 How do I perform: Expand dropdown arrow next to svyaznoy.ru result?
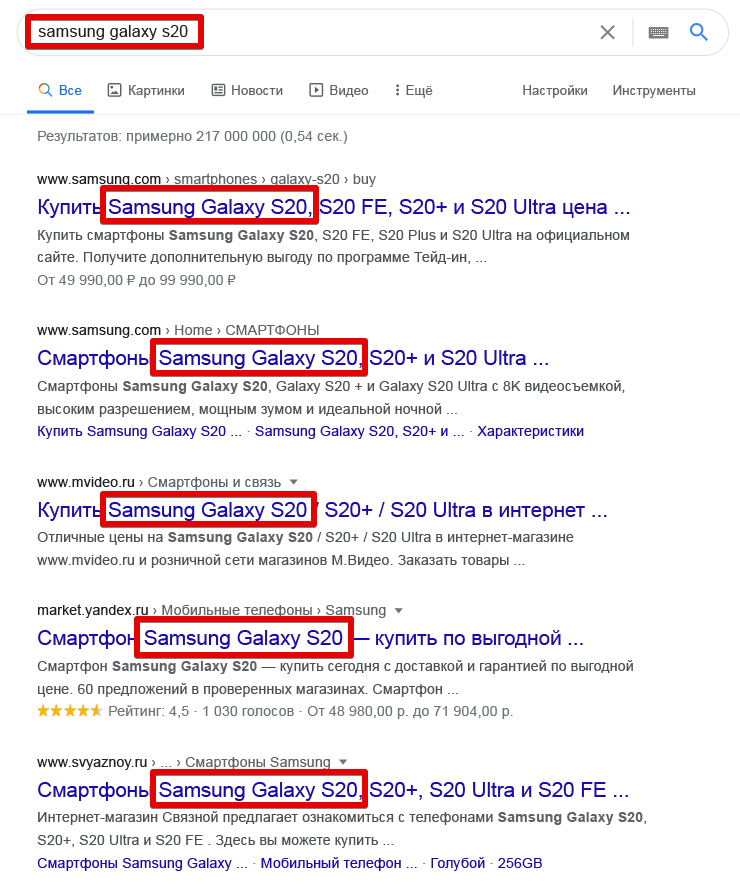(x=343, y=762)
